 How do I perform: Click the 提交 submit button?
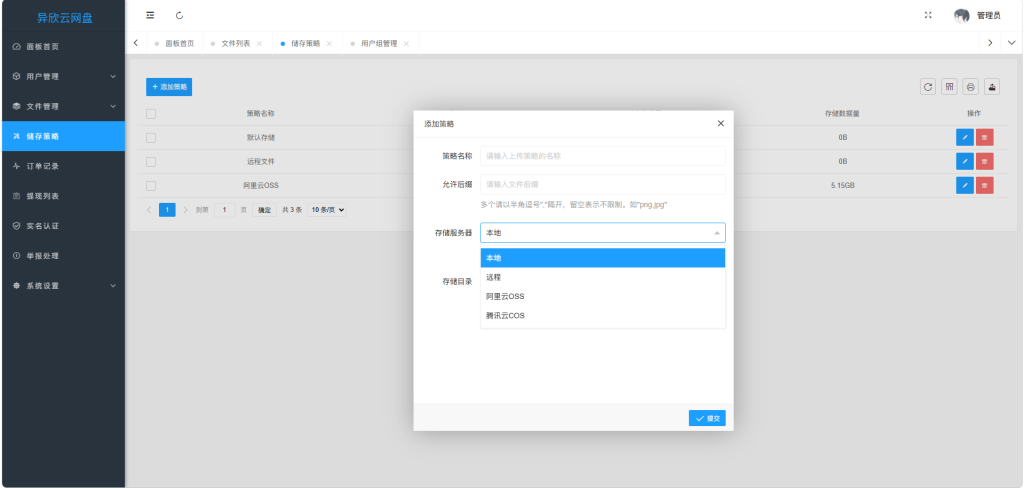coord(707,418)
